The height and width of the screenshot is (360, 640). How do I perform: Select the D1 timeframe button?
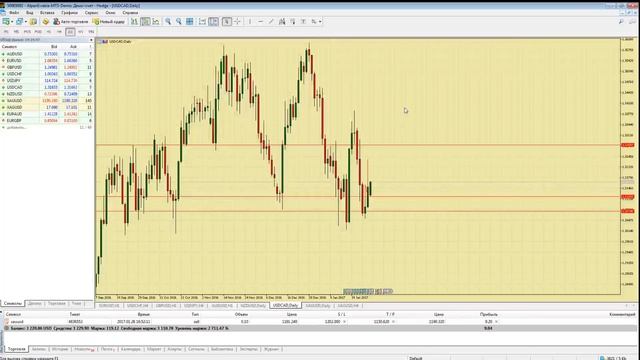[70, 31]
